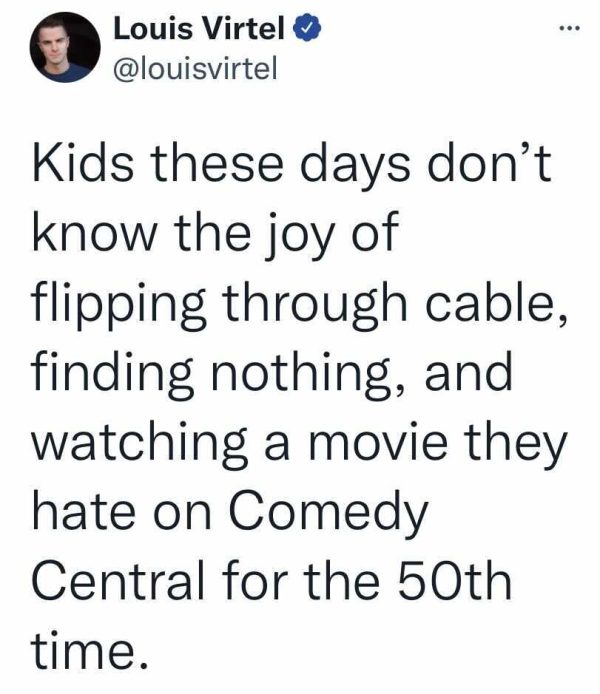Open Louis Virtel's profile picture
Image resolution: width=600 pixels, height=694 pixels.
coord(65,47)
